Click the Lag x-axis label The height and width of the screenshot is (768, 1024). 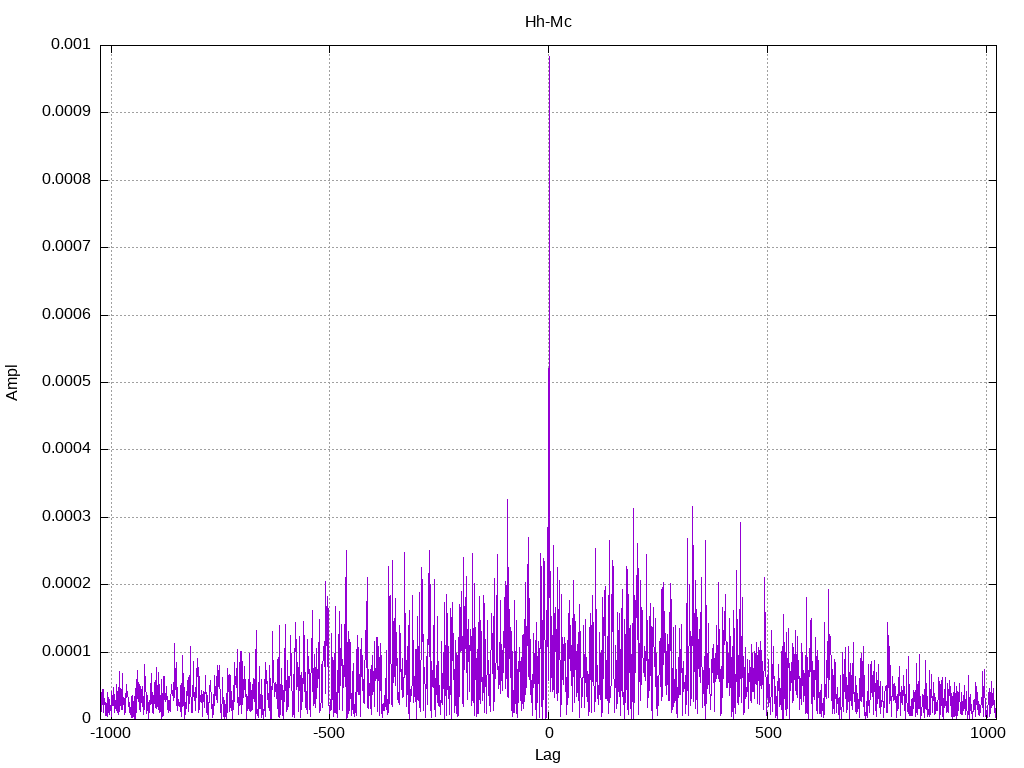click(547, 755)
